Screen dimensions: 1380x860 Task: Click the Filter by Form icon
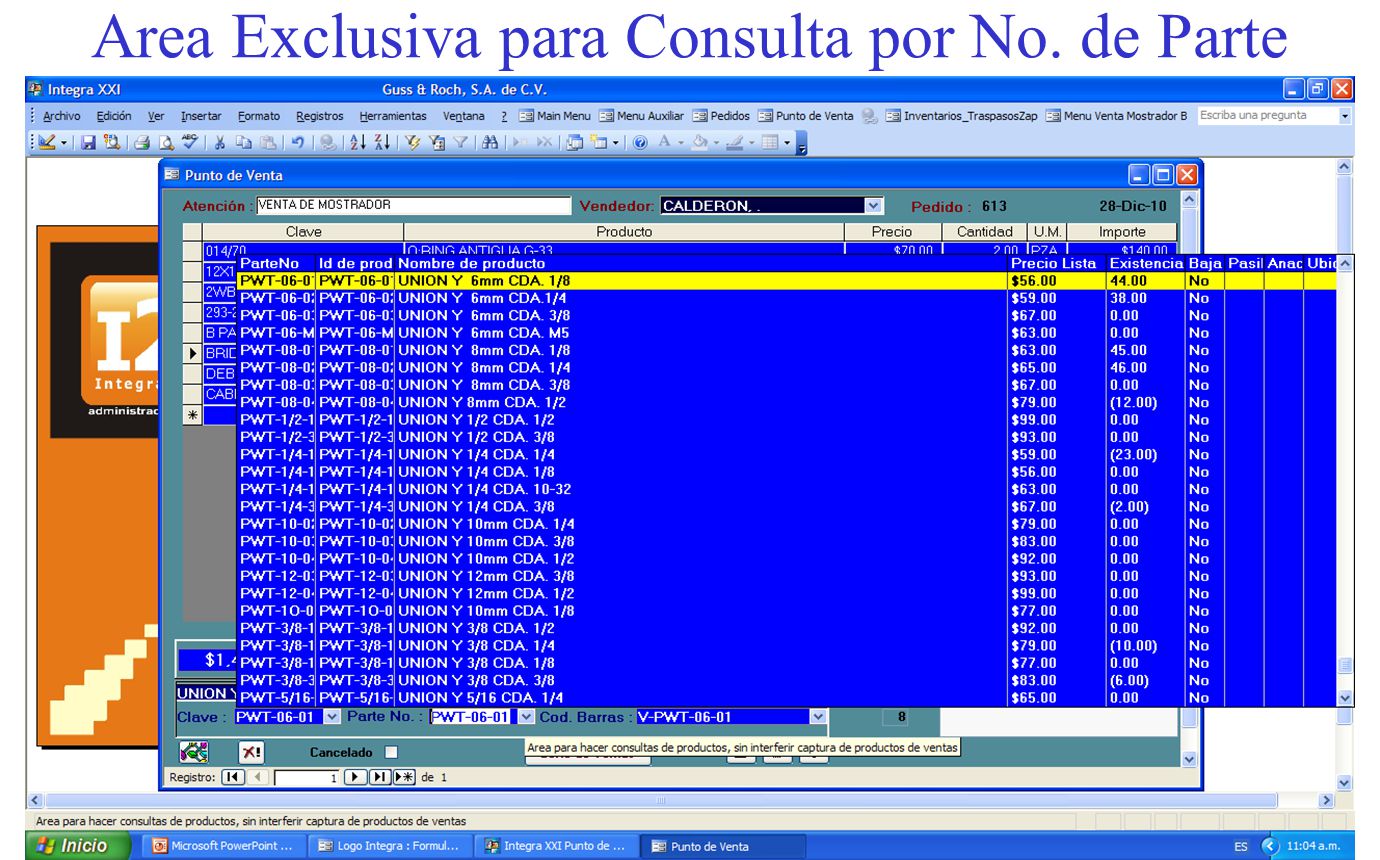[438, 144]
